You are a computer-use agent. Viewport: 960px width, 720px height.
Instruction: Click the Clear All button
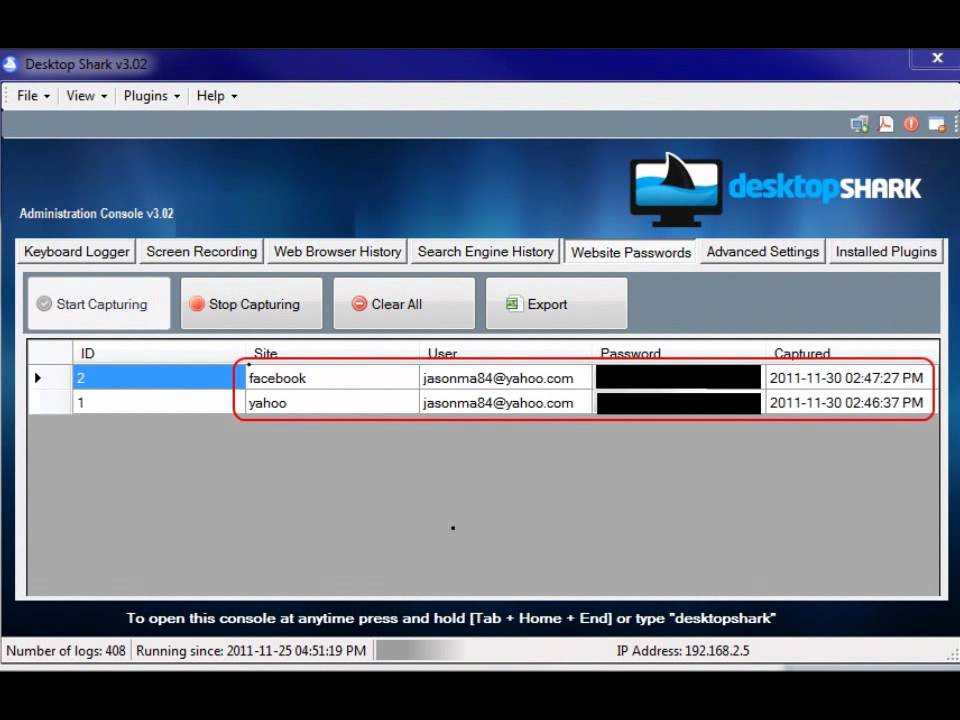click(404, 304)
